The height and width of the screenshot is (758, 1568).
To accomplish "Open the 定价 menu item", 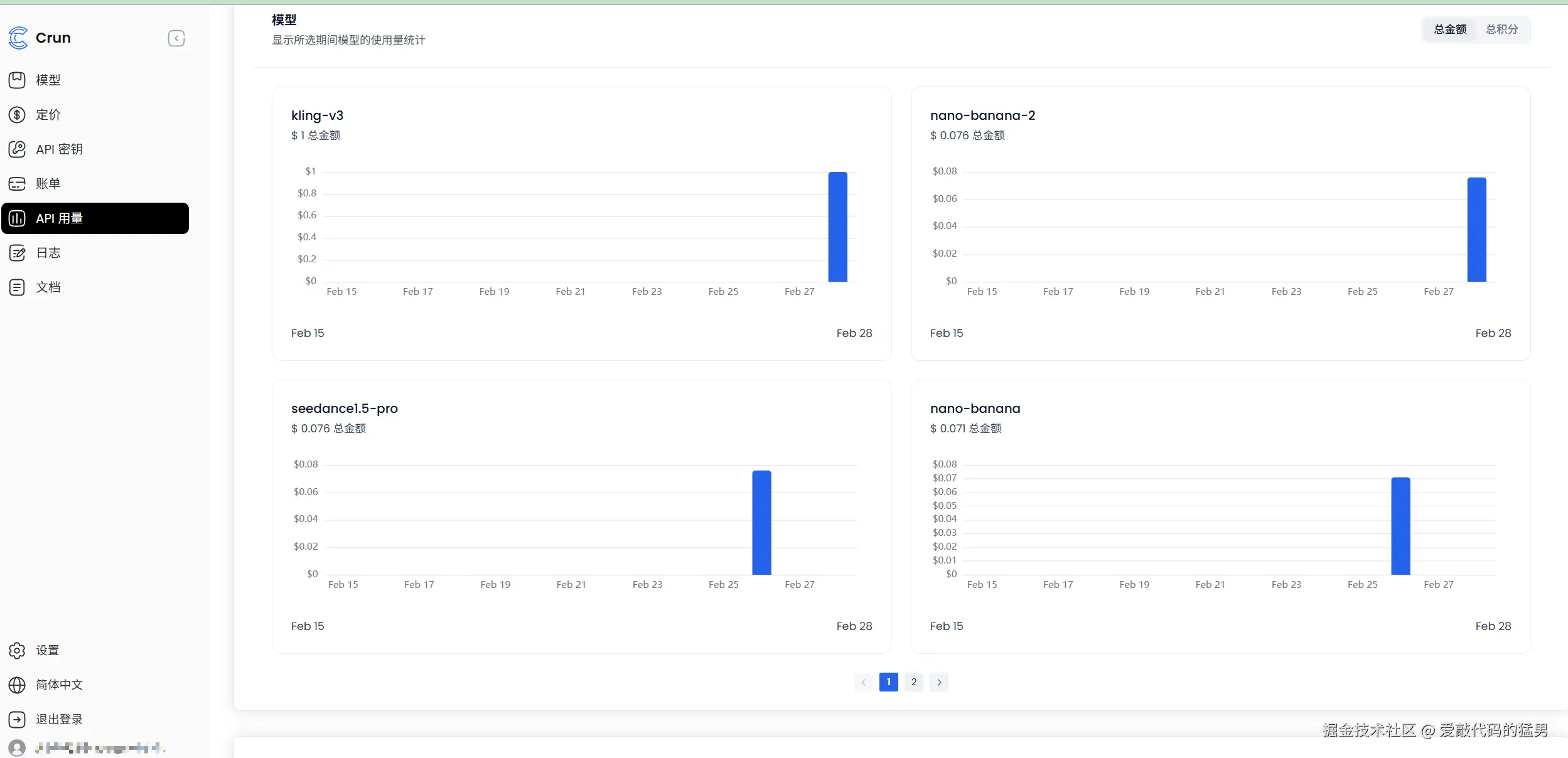I will (x=95, y=114).
